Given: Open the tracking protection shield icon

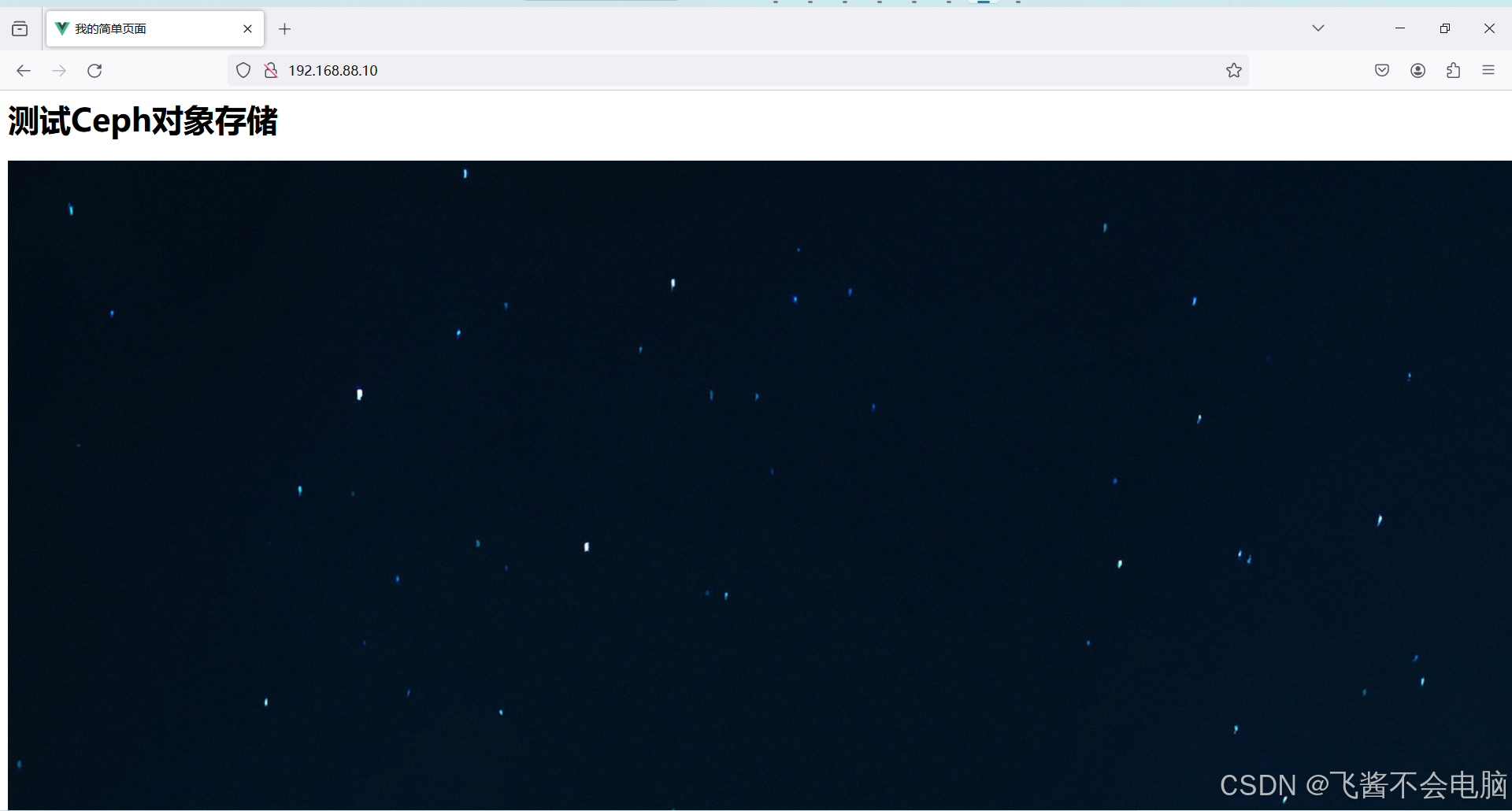Looking at the screenshot, I should pos(243,71).
